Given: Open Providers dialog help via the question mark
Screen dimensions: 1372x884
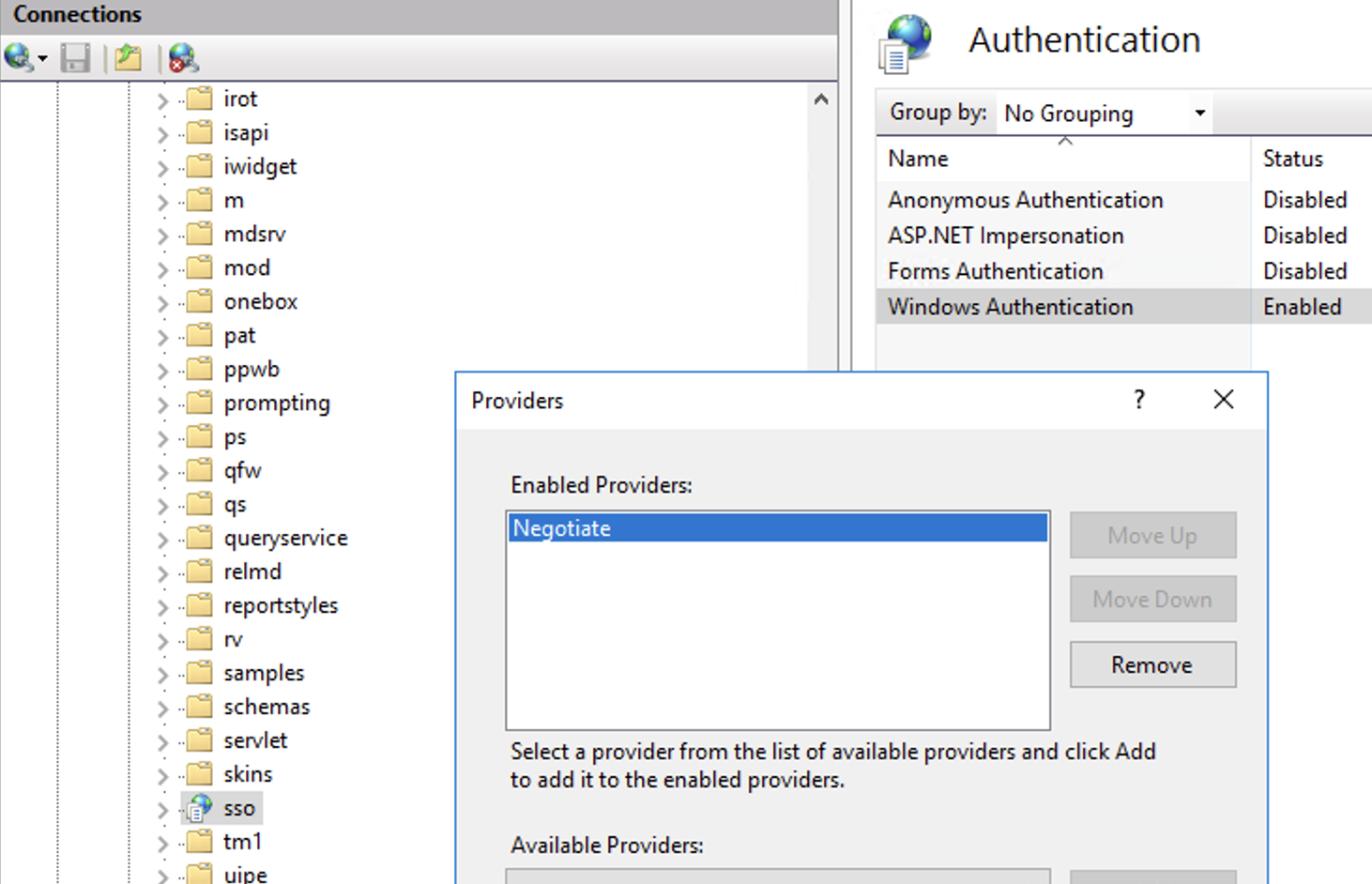Looking at the screenshot, I should click(1138, 400).
